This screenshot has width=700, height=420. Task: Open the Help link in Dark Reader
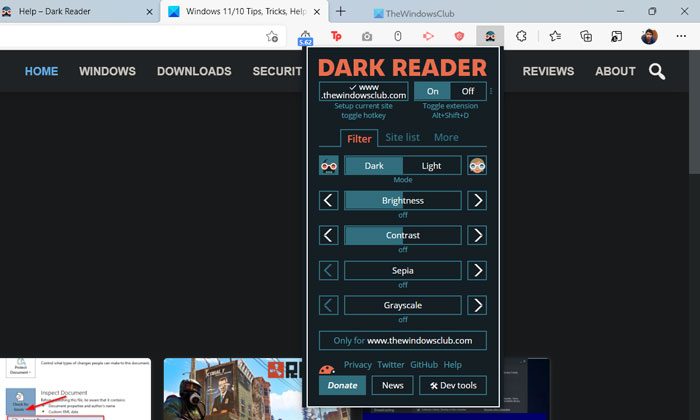pos(453,365)
